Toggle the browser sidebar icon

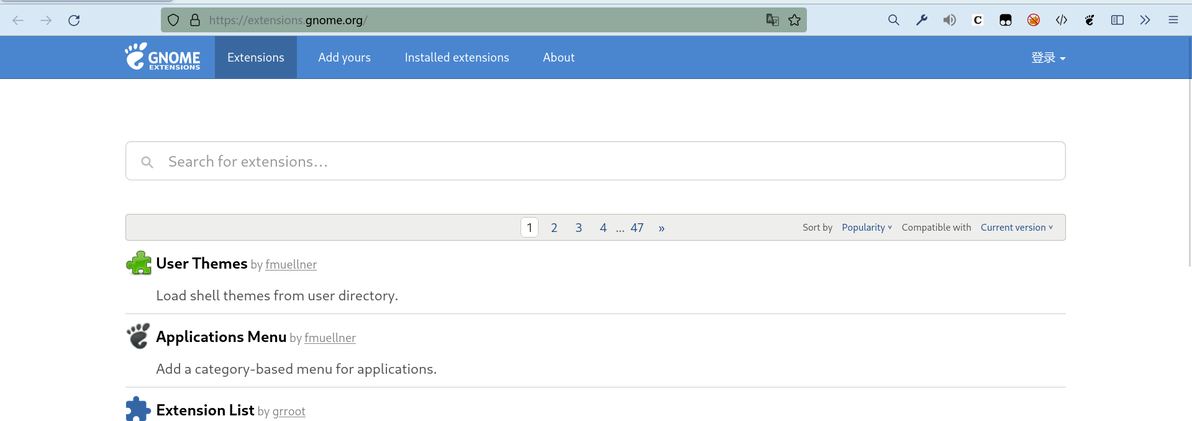click(1117, 20)
